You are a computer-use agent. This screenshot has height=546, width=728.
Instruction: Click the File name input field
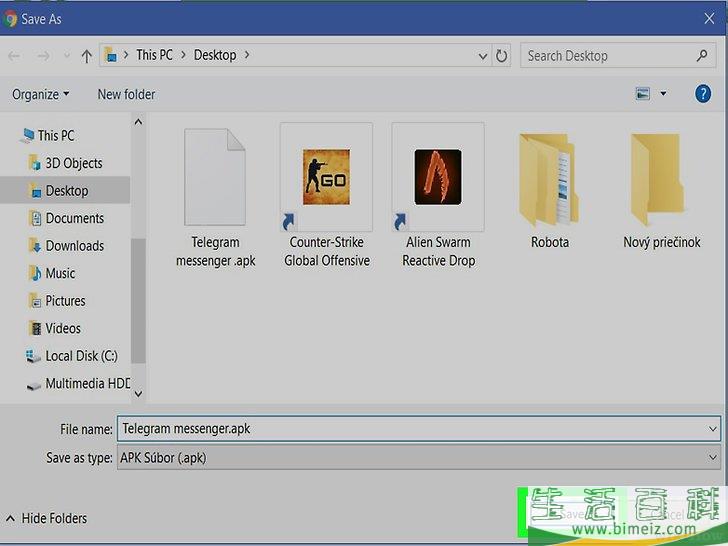(419, 429)
